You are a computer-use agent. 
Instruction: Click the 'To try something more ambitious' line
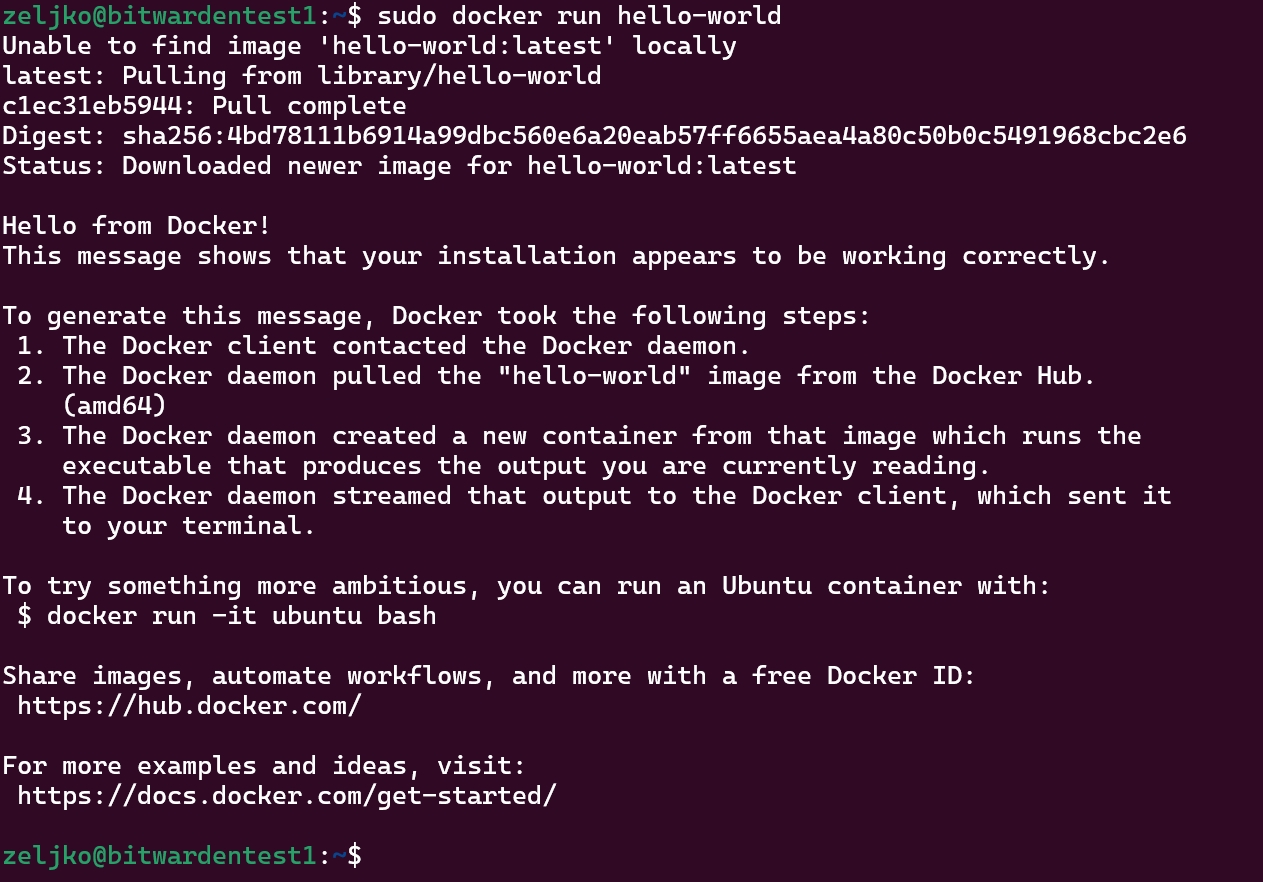pyautogui.click(x=527, y=586)
